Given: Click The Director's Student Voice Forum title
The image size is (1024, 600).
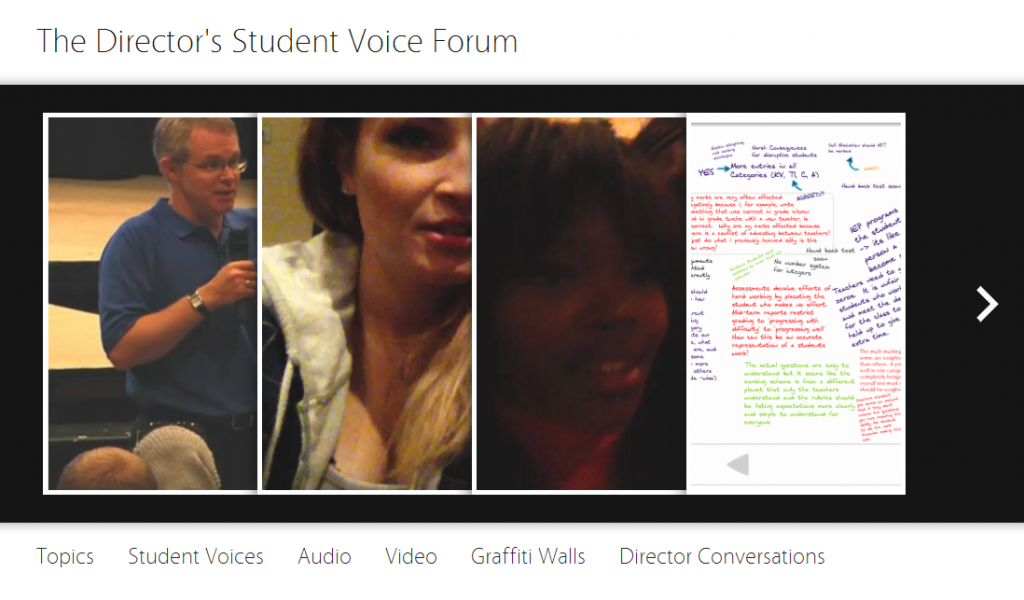Looking at the screenshot, I should [277, 42].
